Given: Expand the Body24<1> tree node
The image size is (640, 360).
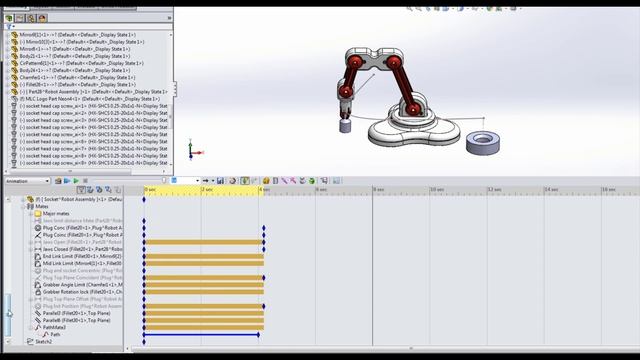Looking at the screenshot, I should 7,70.
